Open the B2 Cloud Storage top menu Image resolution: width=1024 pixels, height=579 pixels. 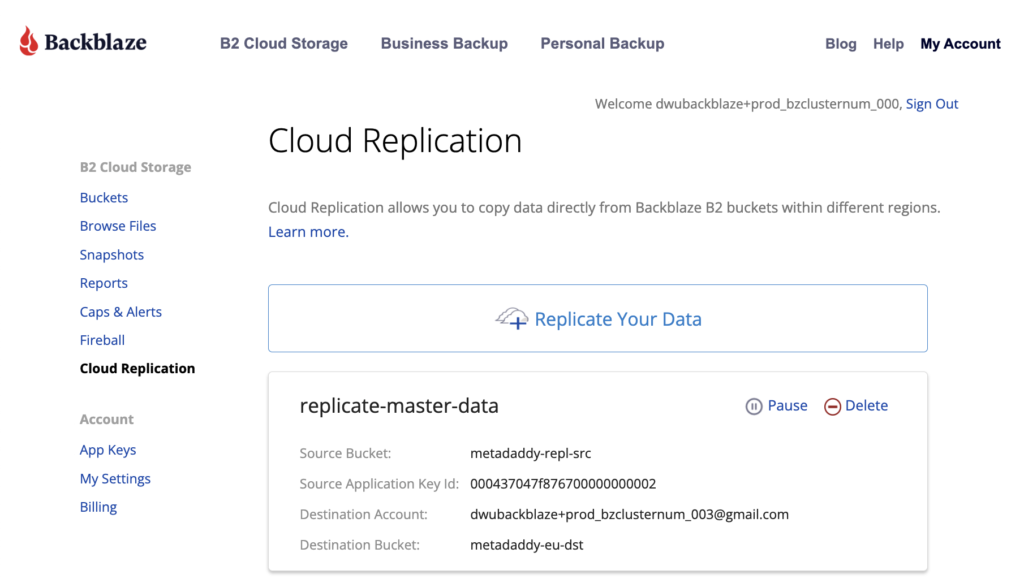coord(283,44)
